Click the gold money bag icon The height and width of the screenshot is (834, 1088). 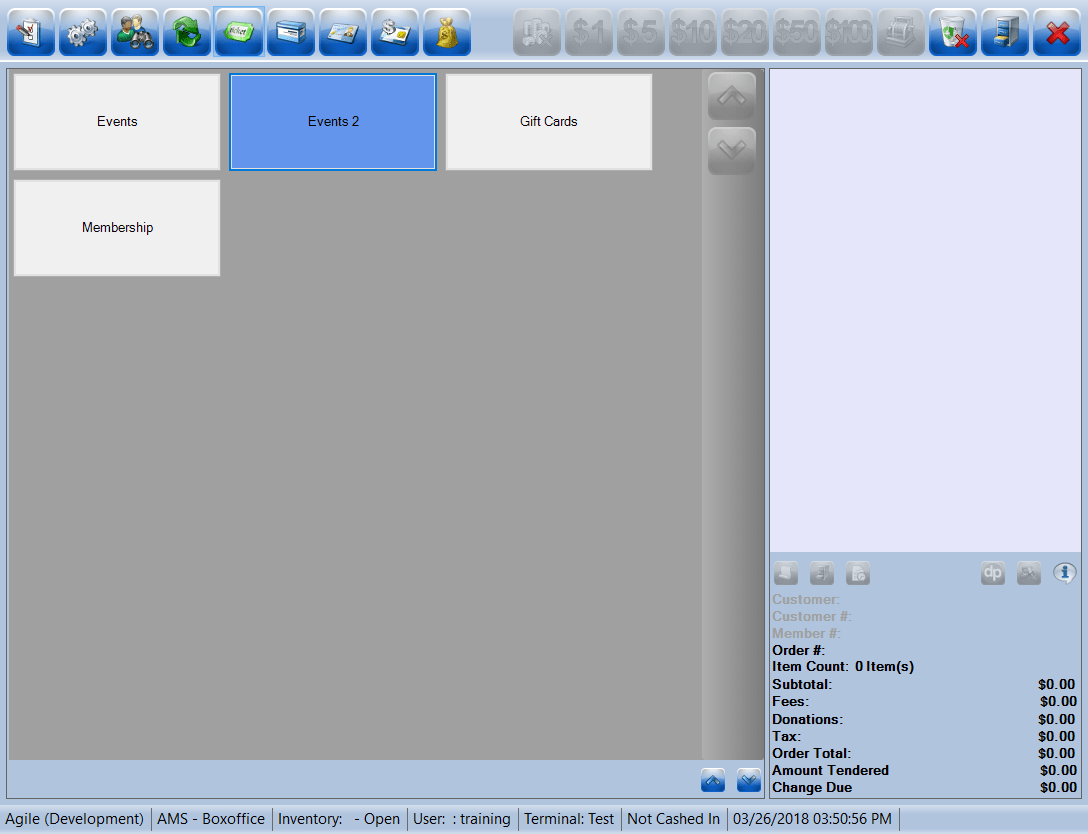pyautogui.click(x=447, y=32)
